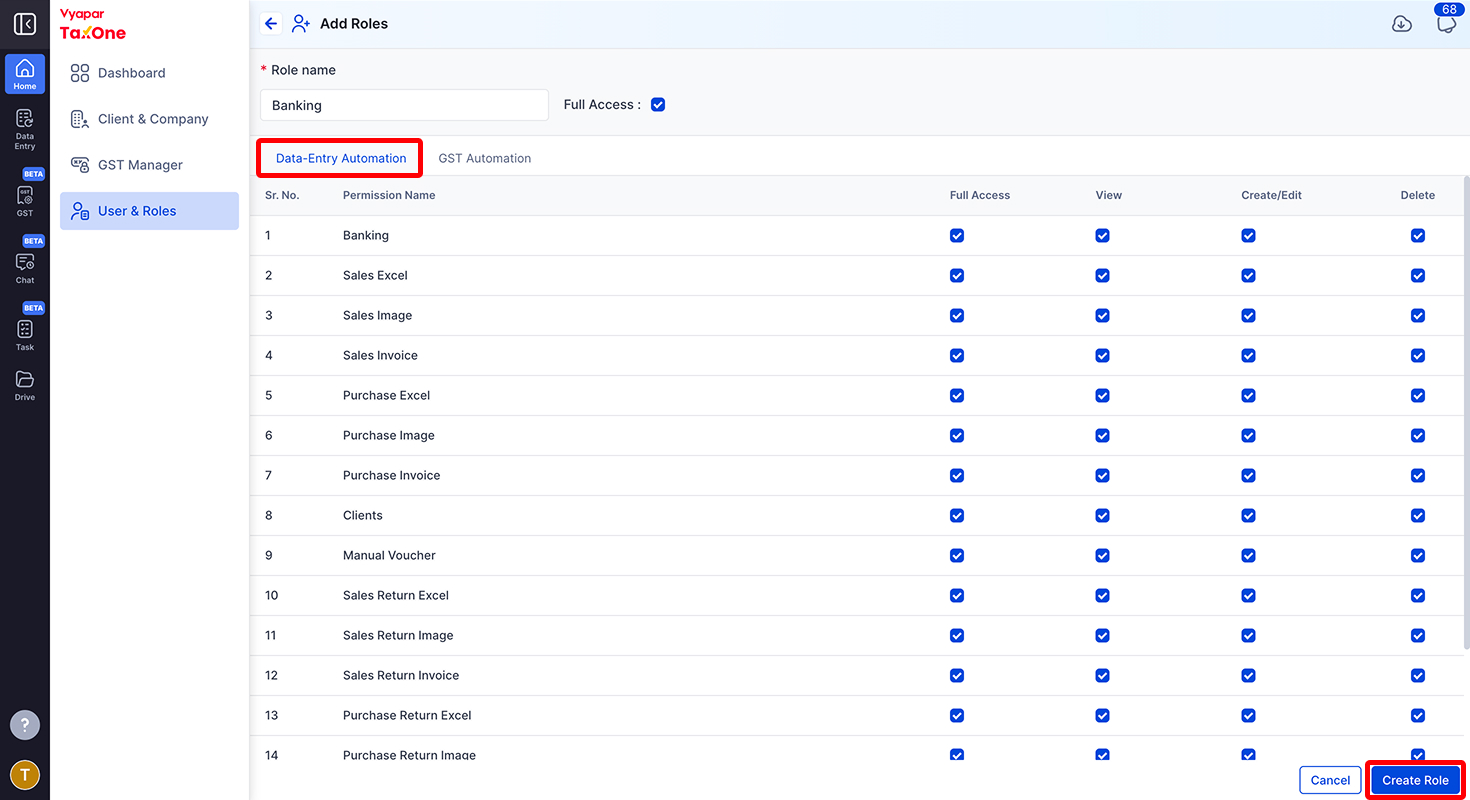1470x800 pixels.
Task: Open GST Manager in the sidebar
Action: pyautogui.click(x=149, y=165)
